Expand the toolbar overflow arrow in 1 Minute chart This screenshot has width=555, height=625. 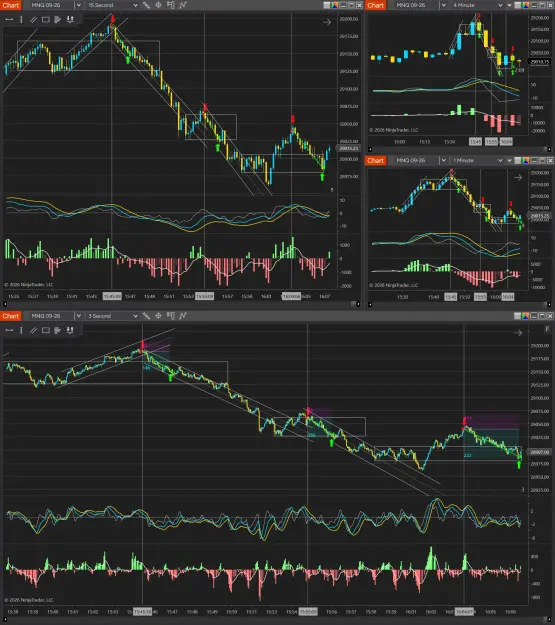(509, 160)
